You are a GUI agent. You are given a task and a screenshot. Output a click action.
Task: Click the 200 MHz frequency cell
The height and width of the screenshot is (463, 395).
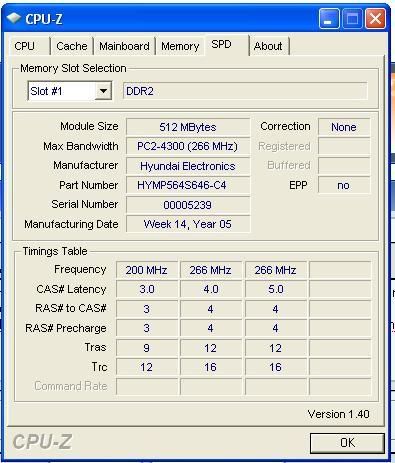click(147, 270)
